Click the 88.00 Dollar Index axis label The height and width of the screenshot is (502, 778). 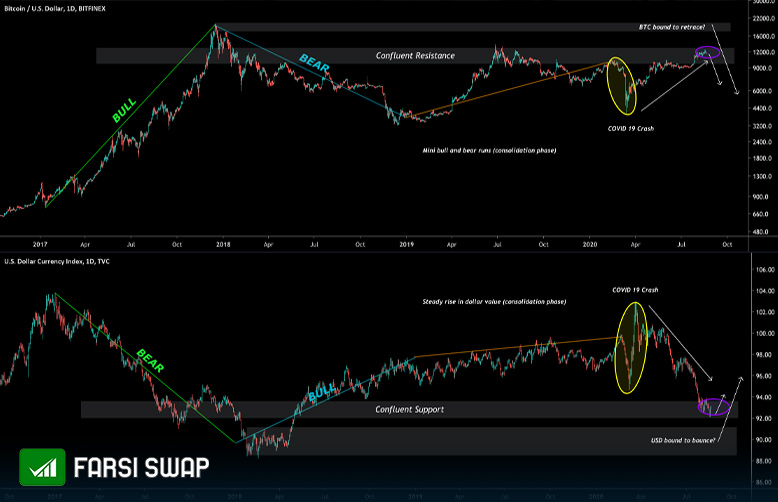point(766,461)
